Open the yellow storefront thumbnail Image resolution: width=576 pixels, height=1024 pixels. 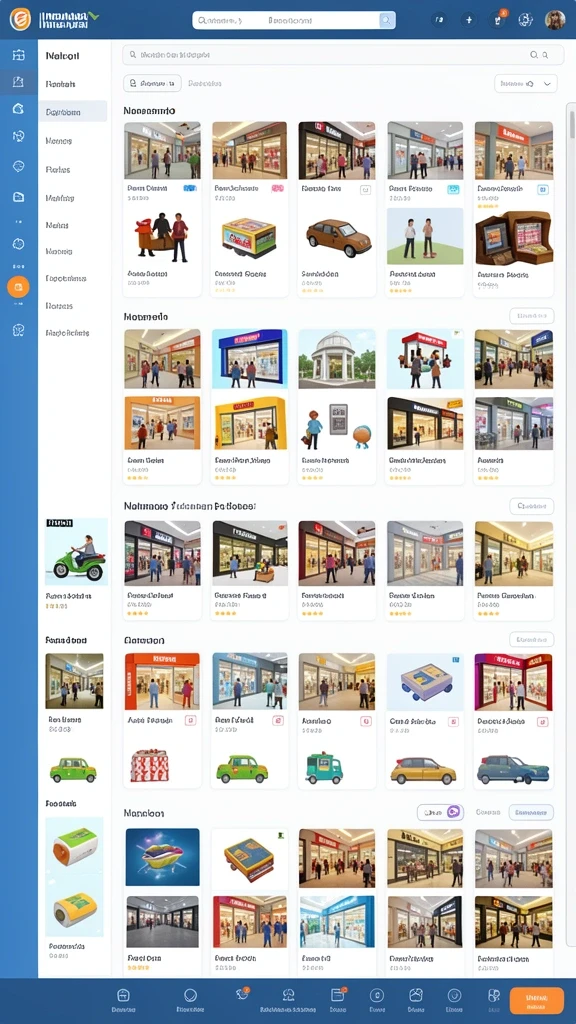point(249,423)
